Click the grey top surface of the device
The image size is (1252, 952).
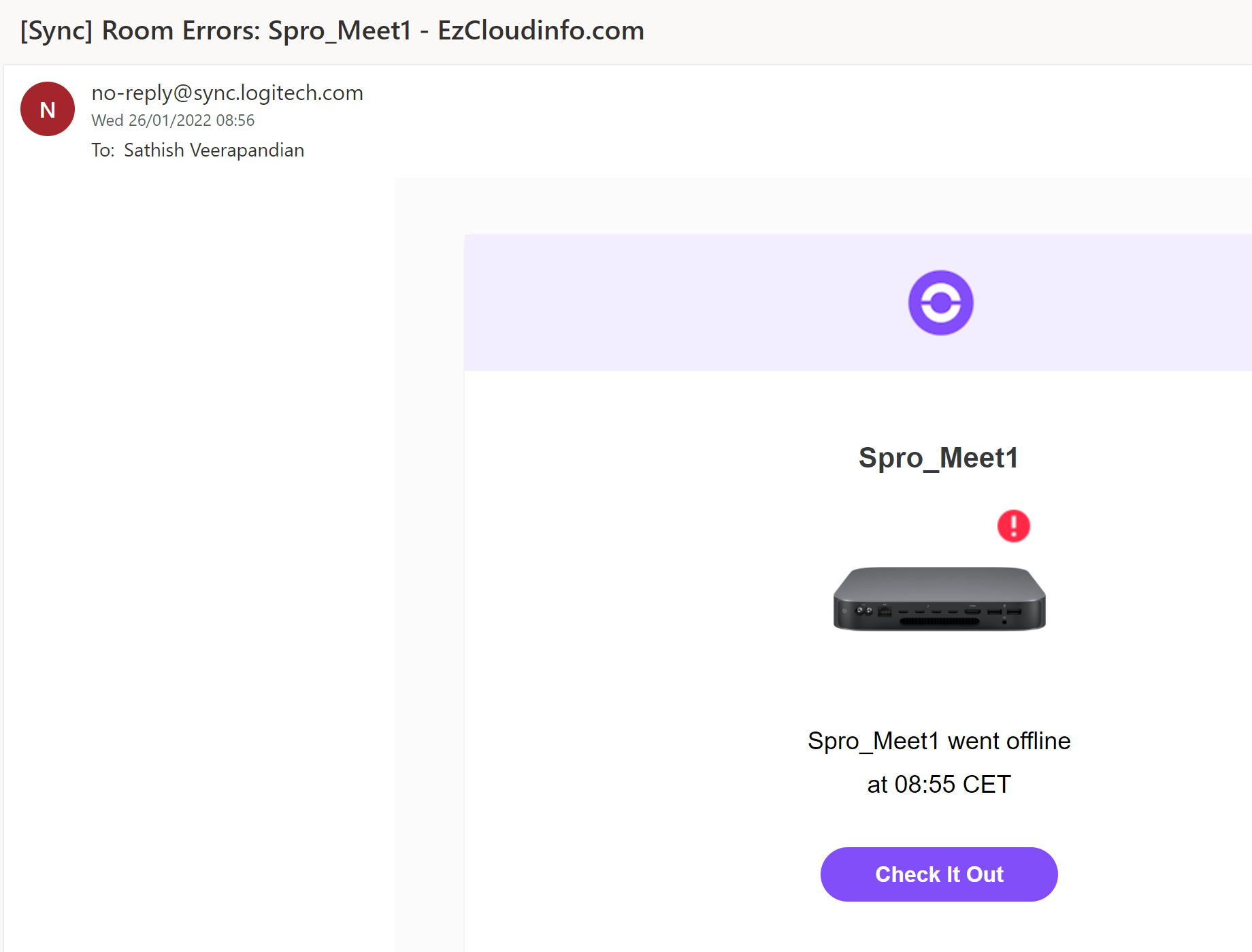tap(939, 582)
